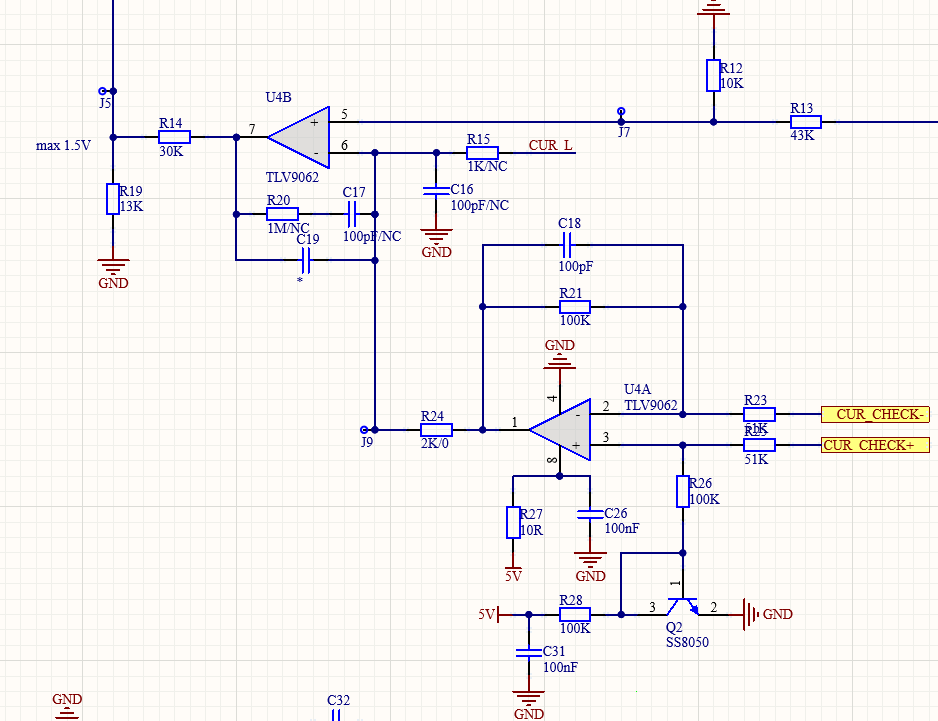Select the CUR_L net label
This screenshot has height=721, width=938.
(x=550, y=145)
